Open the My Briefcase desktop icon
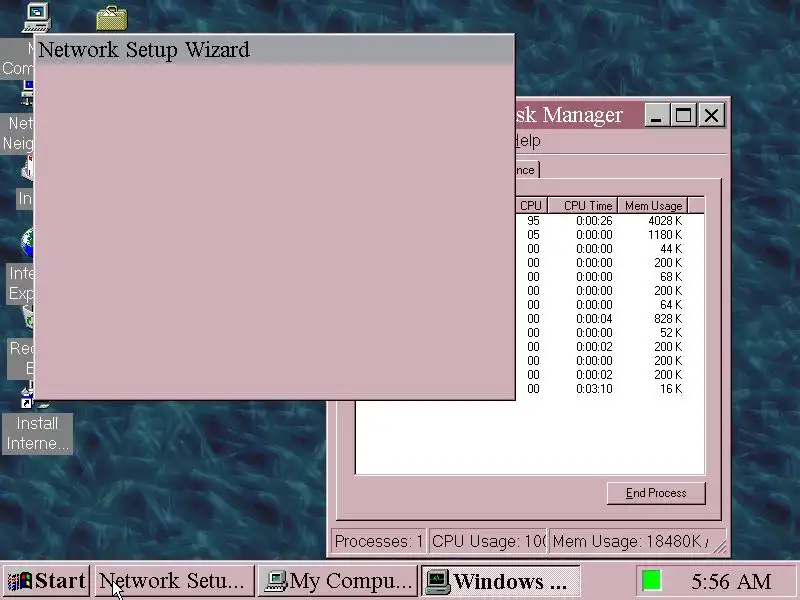This screenshot has height=600, width=800. pos(112,18)
